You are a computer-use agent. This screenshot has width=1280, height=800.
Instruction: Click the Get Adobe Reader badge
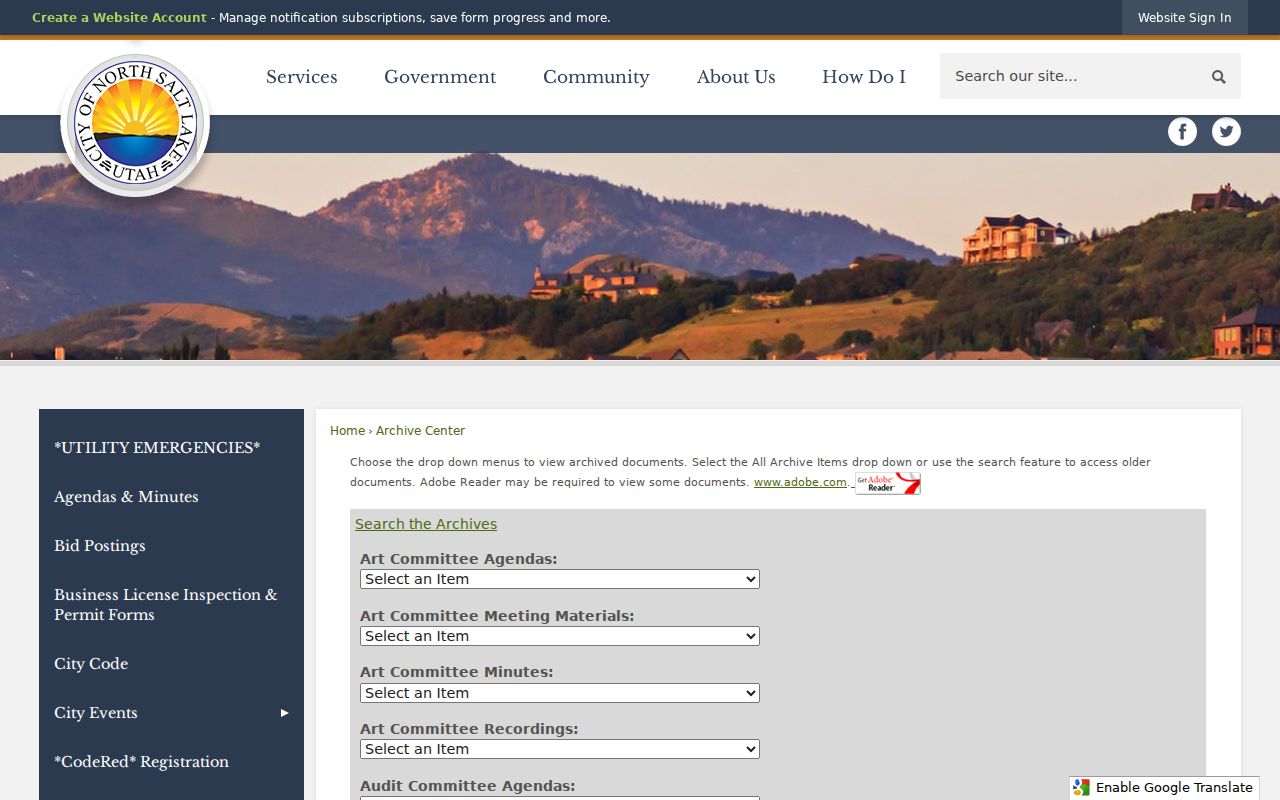click(887, 483)
